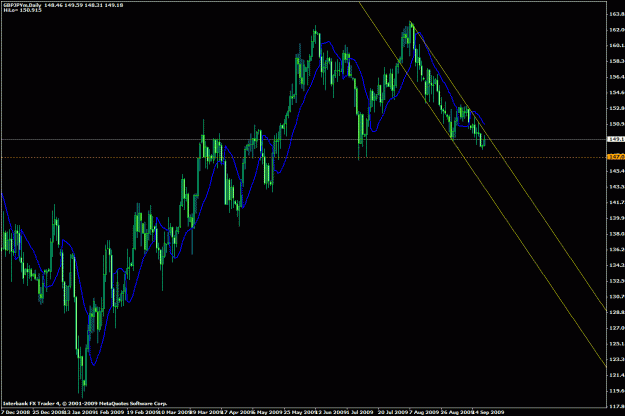
Task: Click the 119.6 price scale label
Action: click(x=617, y=391)
